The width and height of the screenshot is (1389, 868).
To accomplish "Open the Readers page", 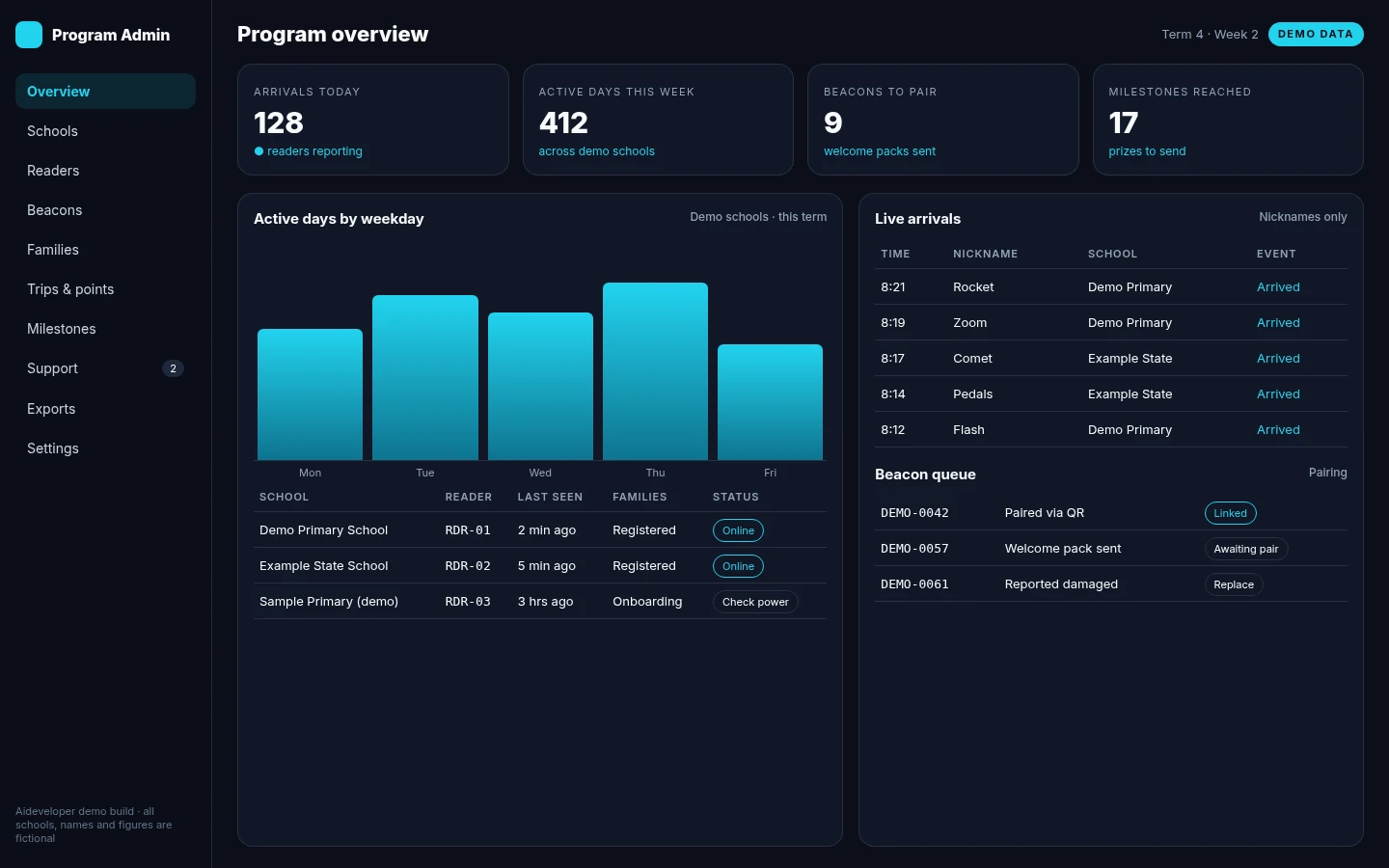I will 105,171.
